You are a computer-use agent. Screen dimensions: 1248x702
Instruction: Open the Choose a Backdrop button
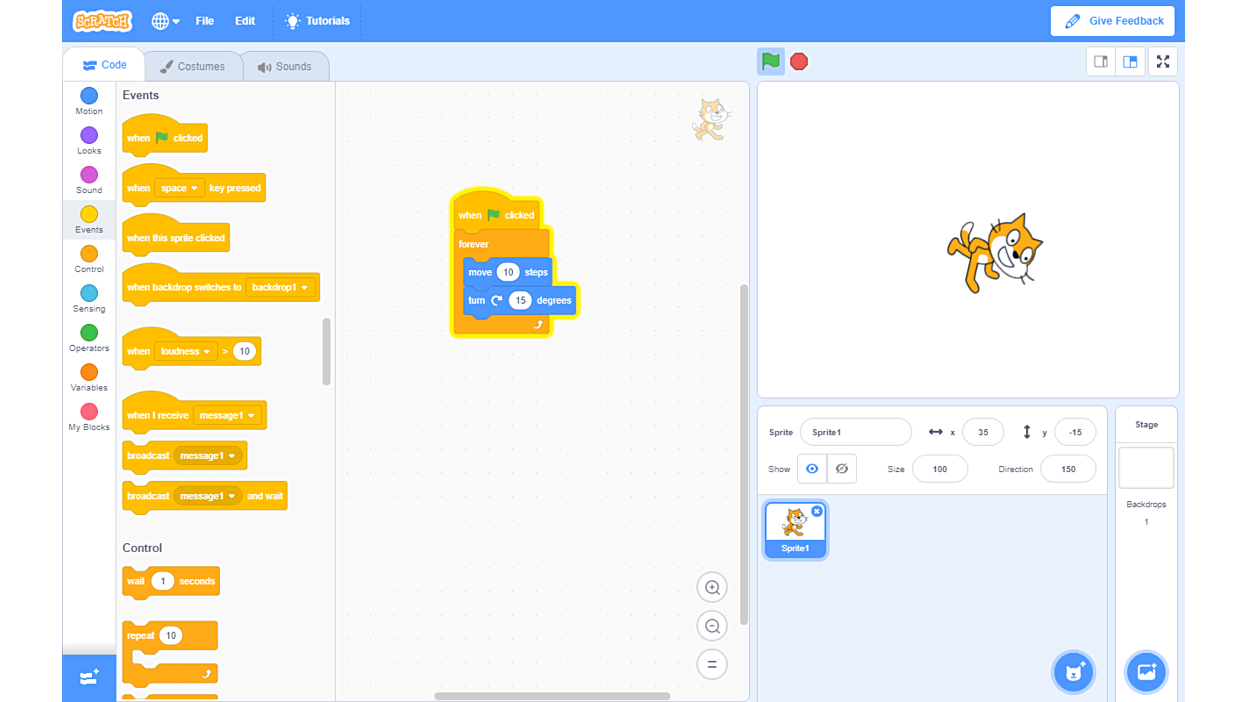(x=1146, y=672)
